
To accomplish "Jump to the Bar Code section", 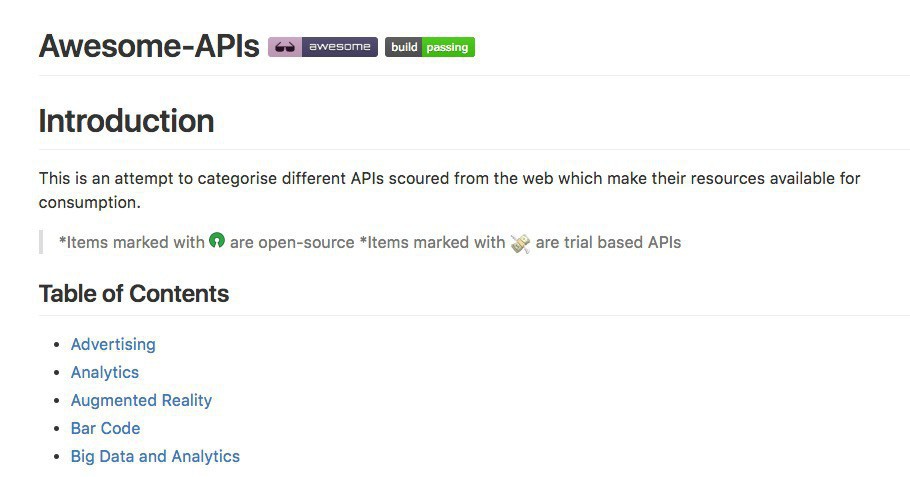I will 105,428.
